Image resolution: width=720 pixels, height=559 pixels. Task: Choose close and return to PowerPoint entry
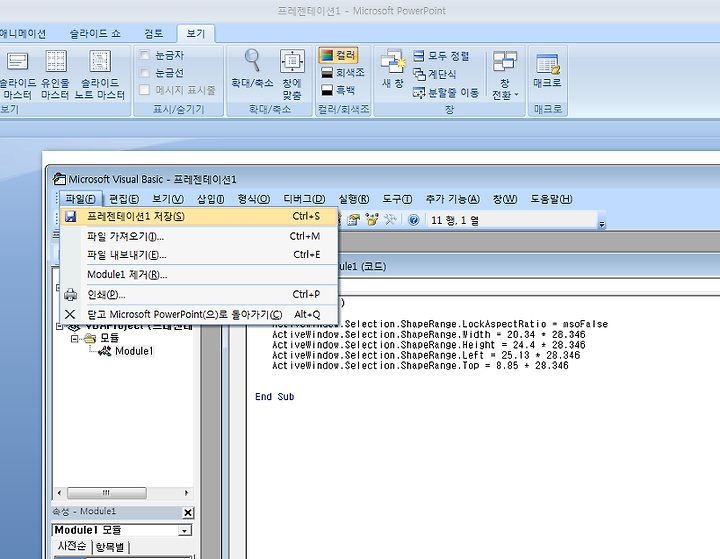click(x=199, y=315)
